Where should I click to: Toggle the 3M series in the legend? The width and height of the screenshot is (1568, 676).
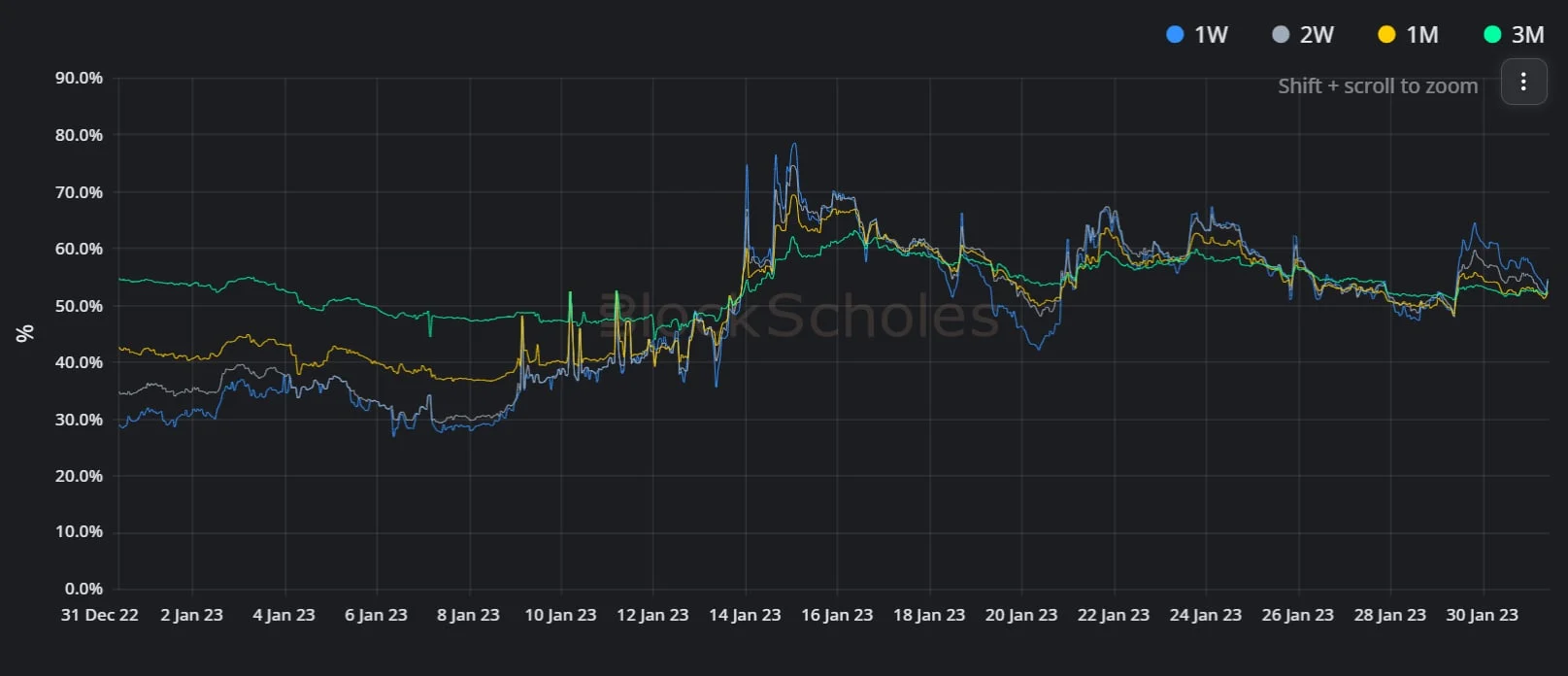(x=1514, y=35)
